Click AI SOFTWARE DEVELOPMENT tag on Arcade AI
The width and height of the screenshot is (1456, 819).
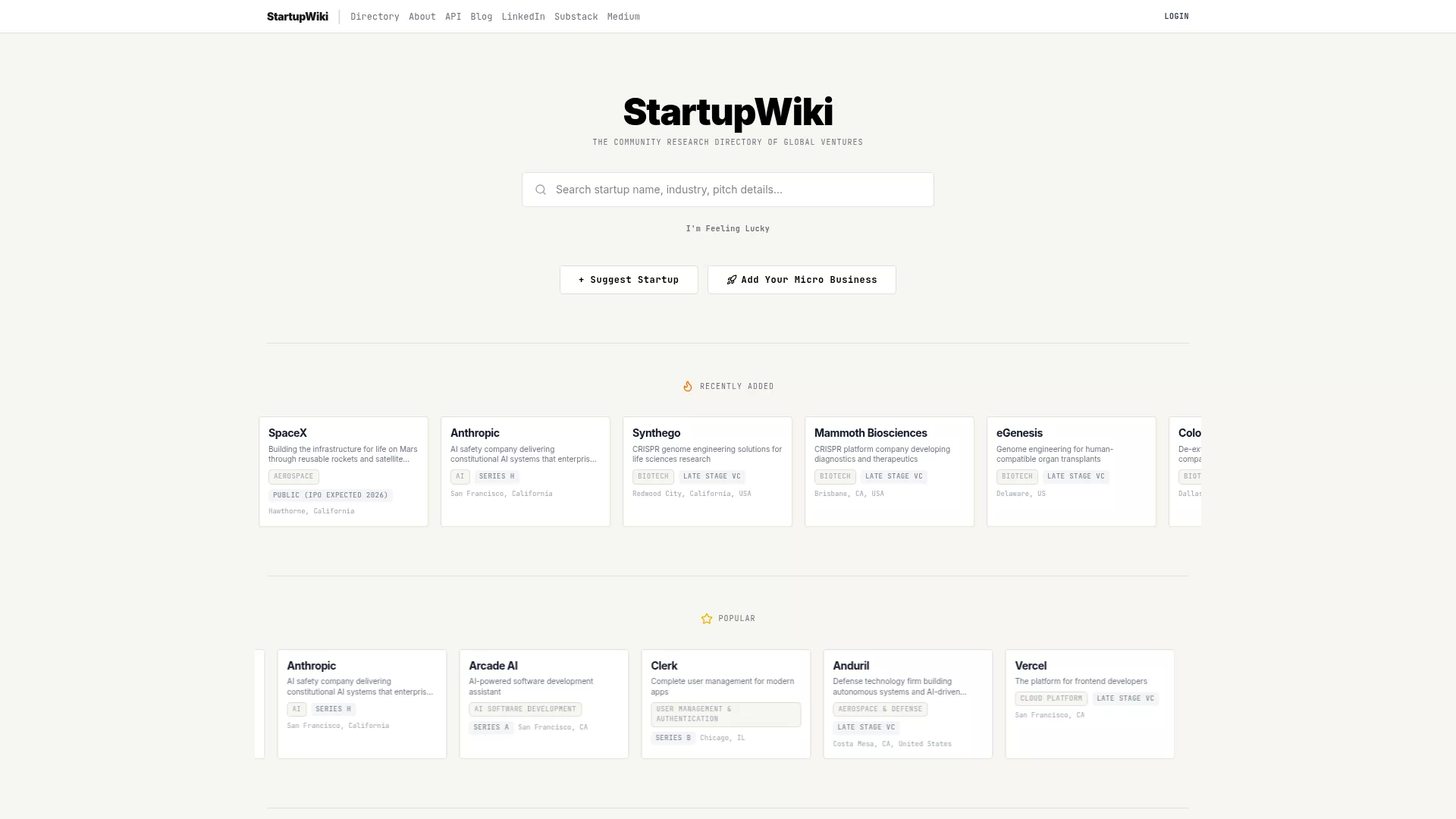[x=525, y=710]
